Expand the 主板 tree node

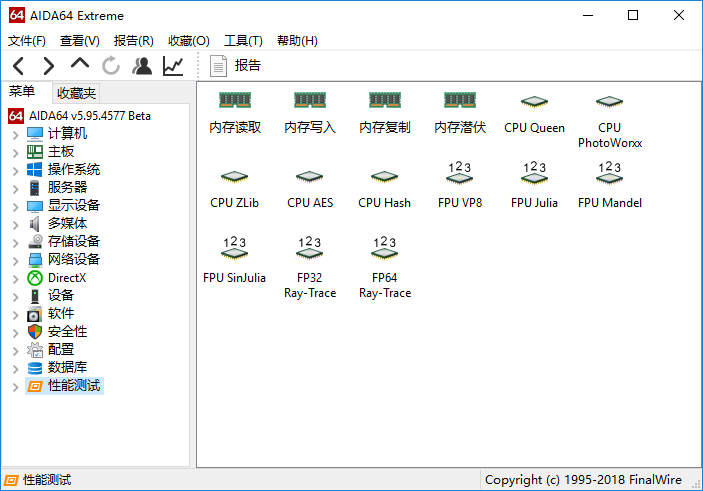coord(15,152)
